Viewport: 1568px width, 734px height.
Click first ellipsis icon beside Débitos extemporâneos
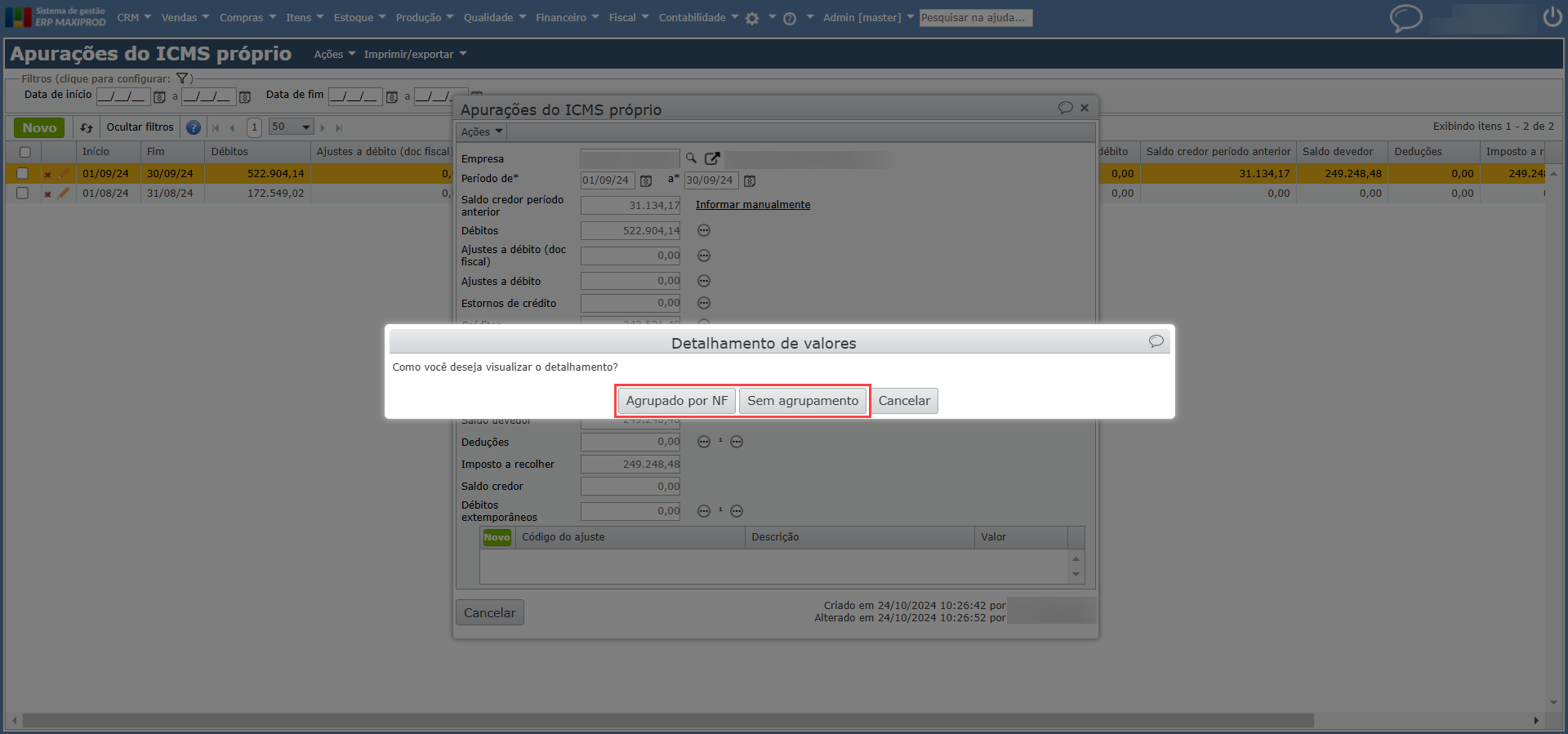(704, 511)
